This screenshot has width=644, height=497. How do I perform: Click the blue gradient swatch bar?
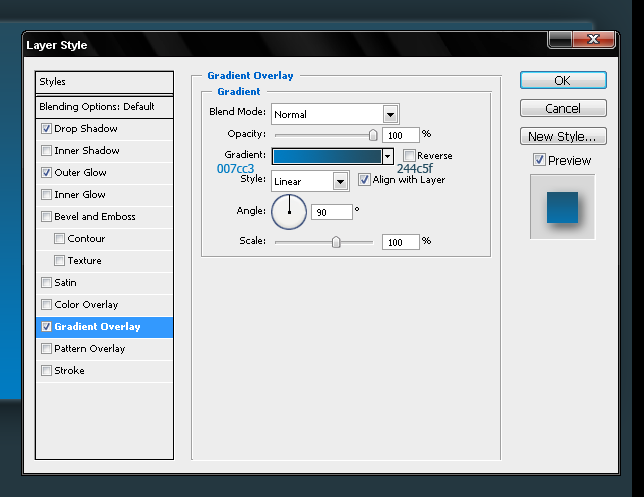(326, 156)
